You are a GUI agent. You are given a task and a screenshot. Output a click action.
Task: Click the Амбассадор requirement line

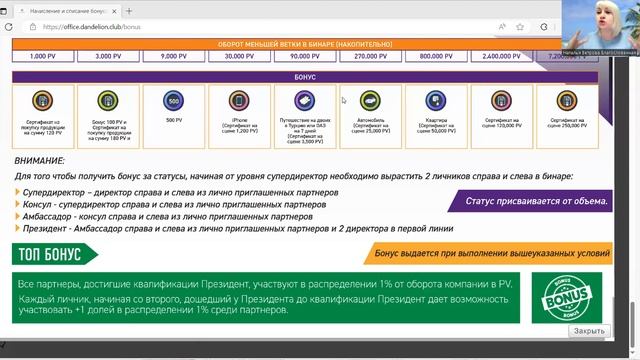tap(167, 216)
